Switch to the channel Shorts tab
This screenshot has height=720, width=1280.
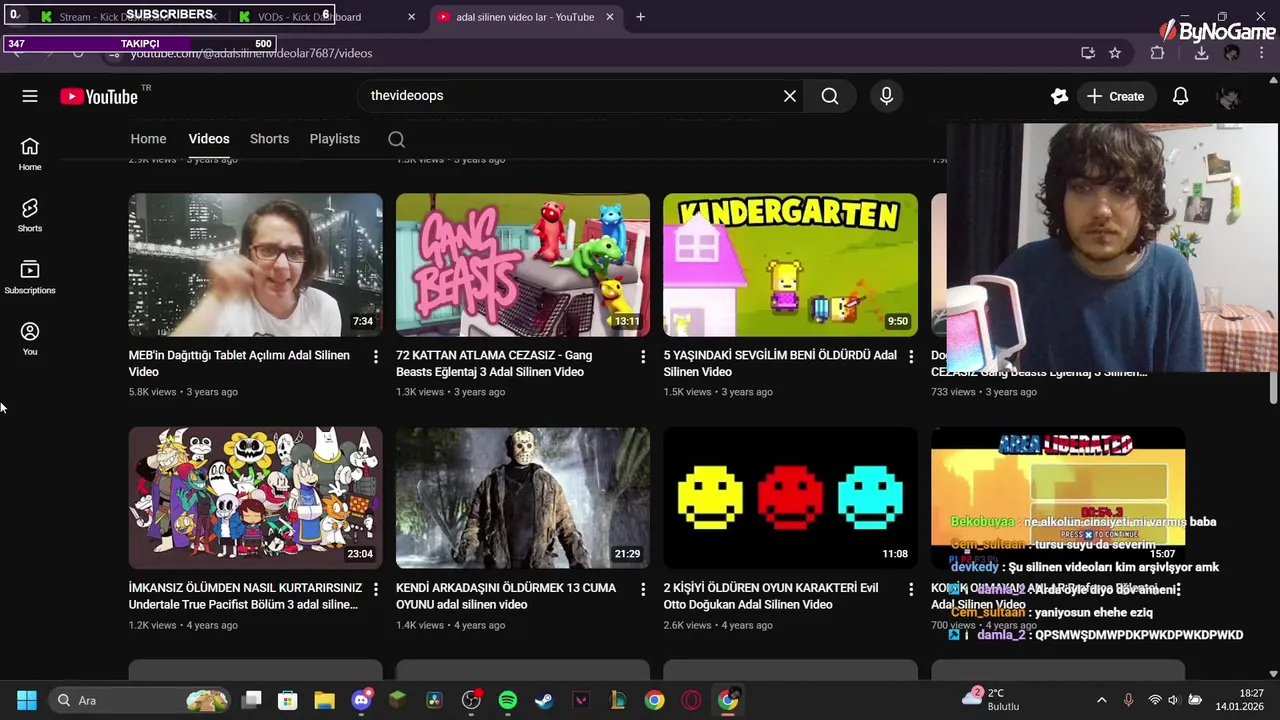point(269,139)
